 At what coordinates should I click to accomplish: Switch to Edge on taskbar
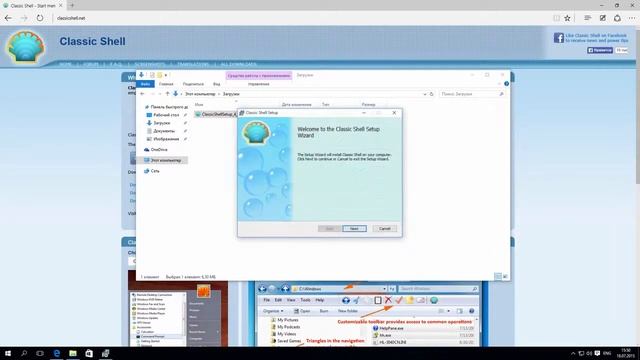click(56, 353)
